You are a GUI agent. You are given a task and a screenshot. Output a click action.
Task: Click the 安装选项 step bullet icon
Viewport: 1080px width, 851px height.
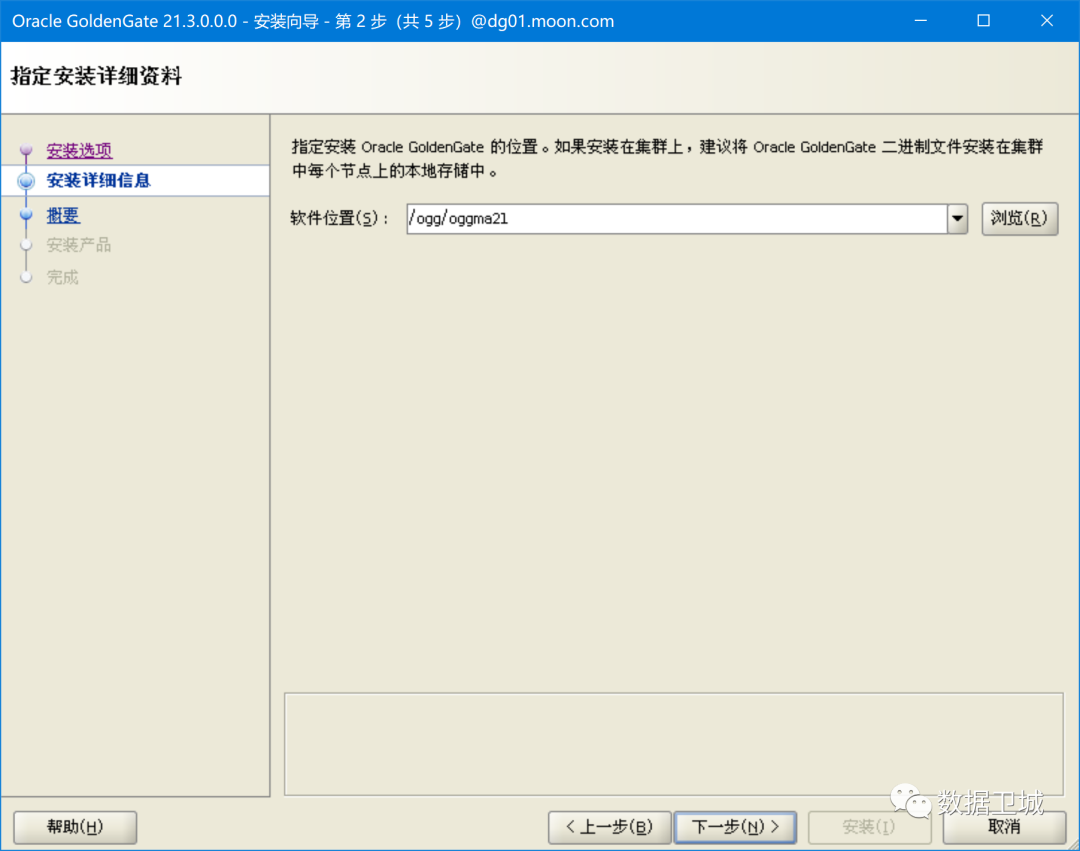coord(26,149)
